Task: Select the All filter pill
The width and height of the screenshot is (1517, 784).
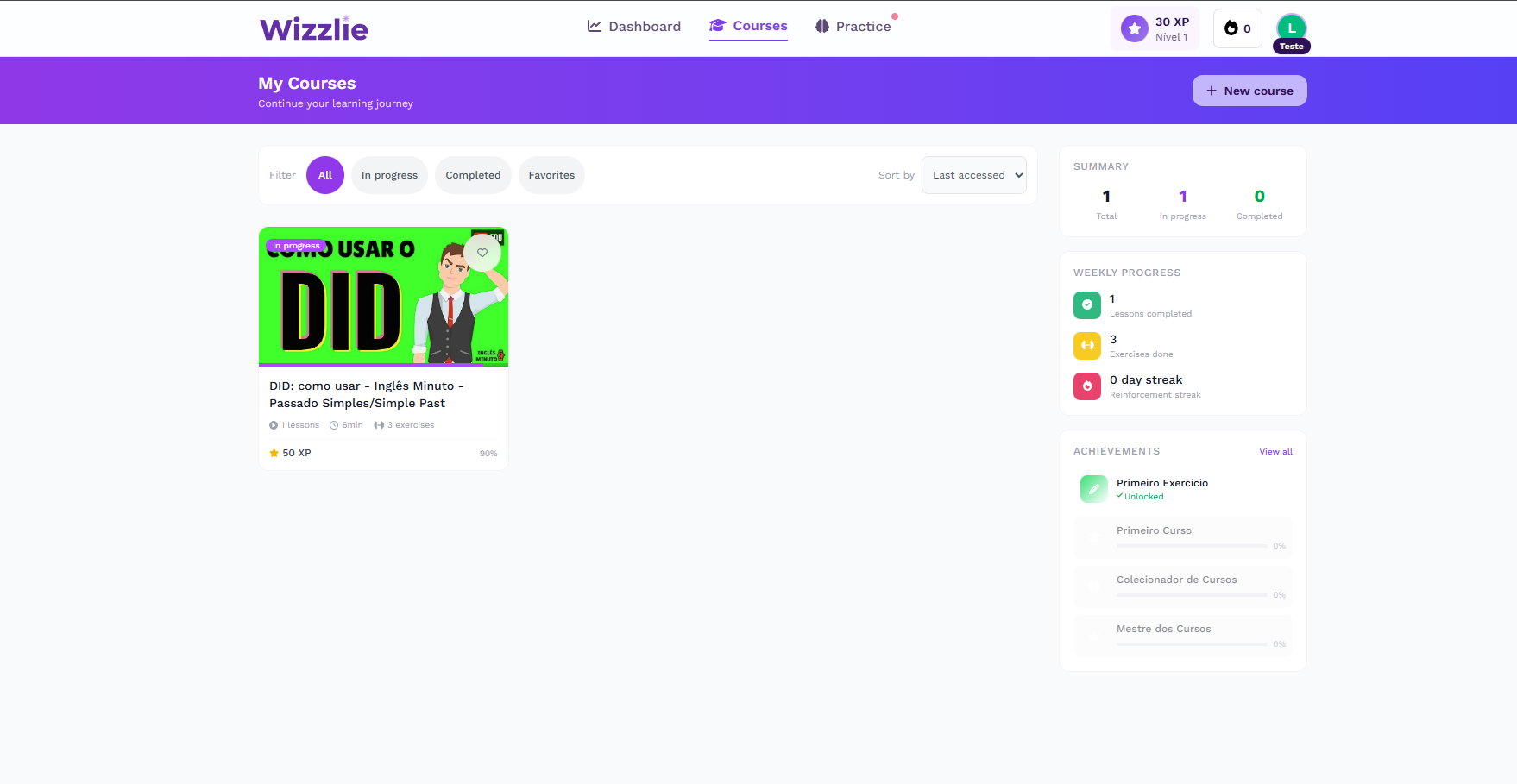Action: click(325, 174)
